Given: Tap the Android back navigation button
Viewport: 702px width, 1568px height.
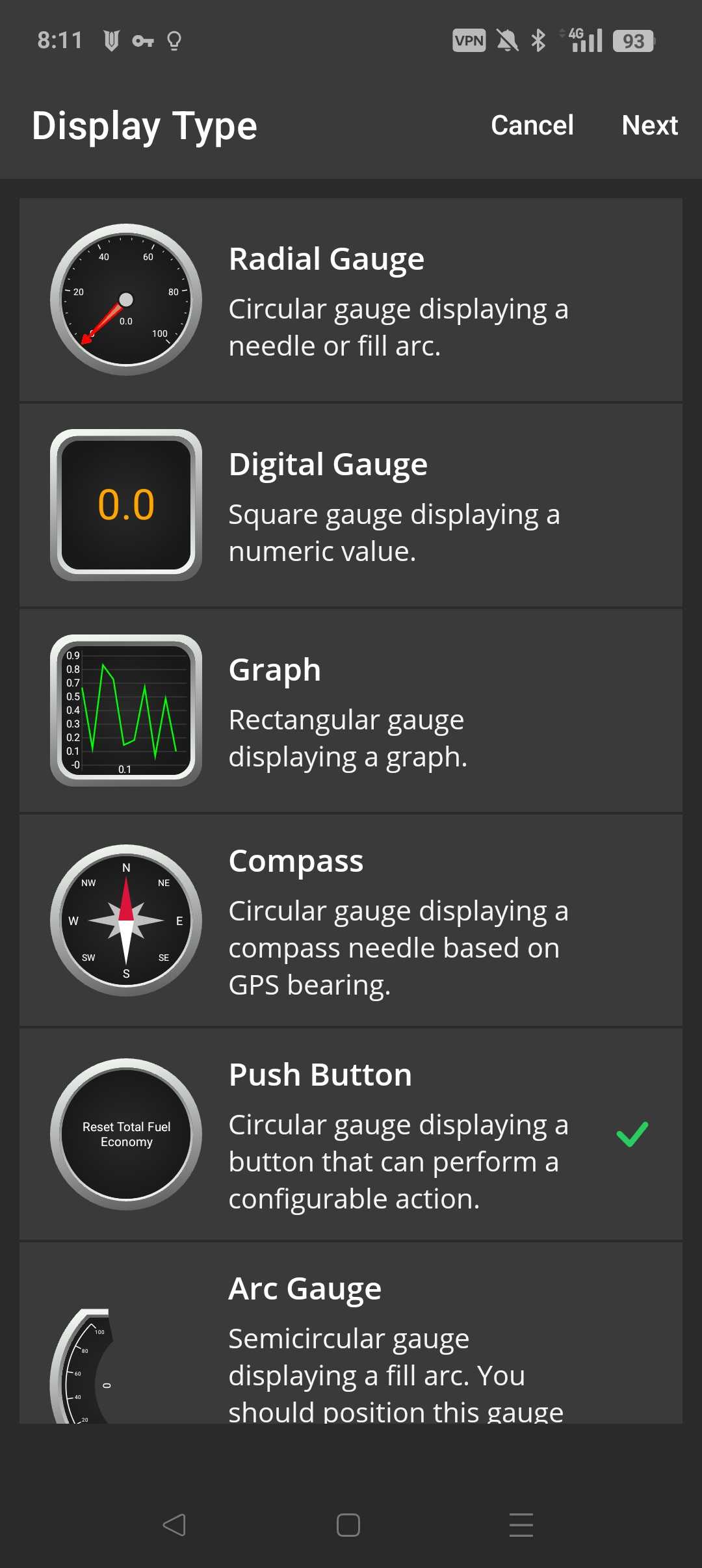Looking at the screenshot, I should tap(174, 1524).
